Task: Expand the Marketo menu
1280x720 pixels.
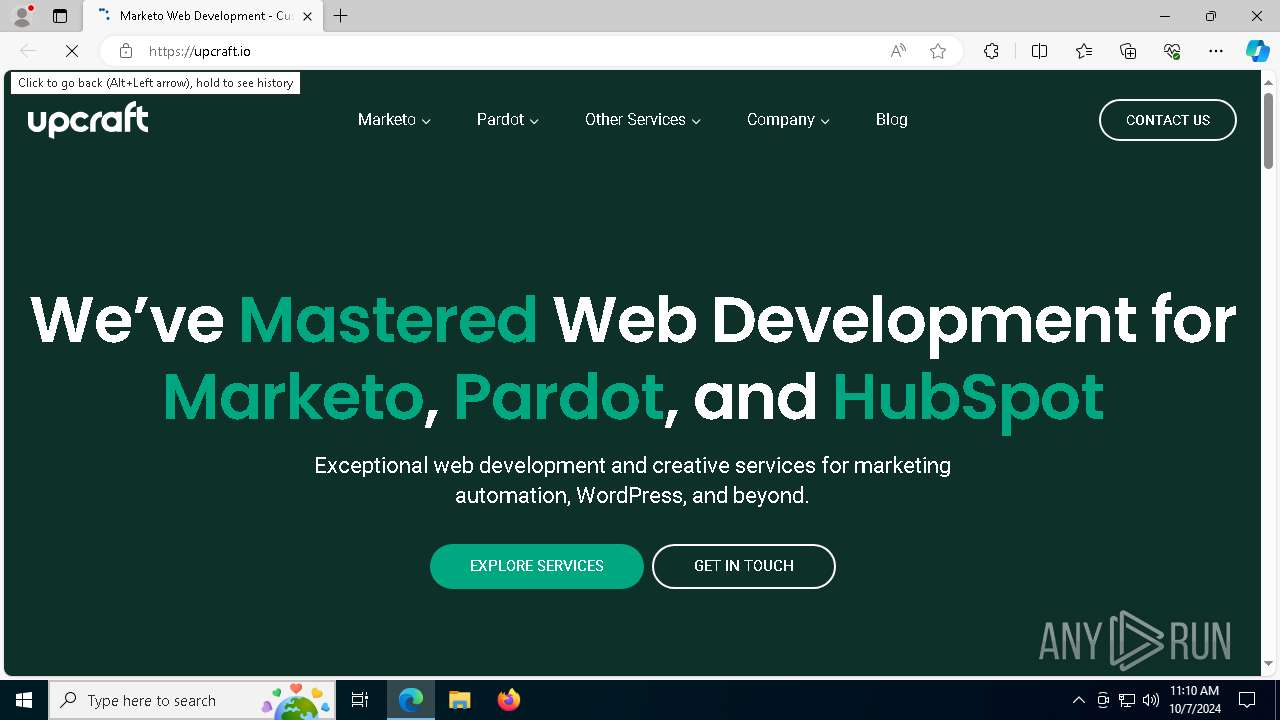Action: tap(394, 120)
